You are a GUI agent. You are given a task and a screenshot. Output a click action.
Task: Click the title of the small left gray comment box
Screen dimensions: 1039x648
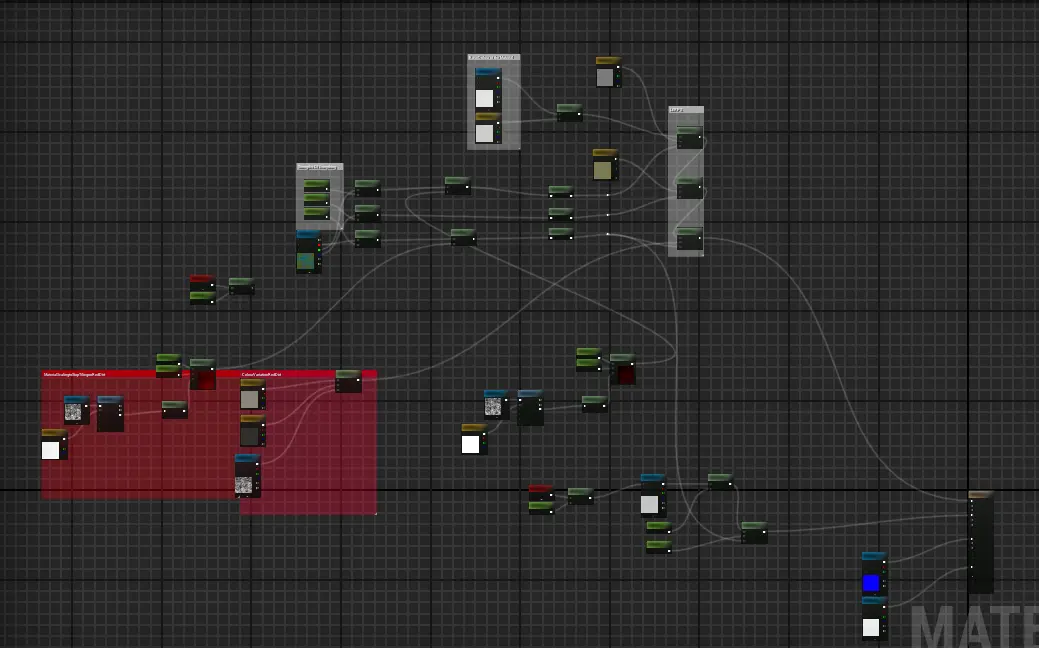319,167
